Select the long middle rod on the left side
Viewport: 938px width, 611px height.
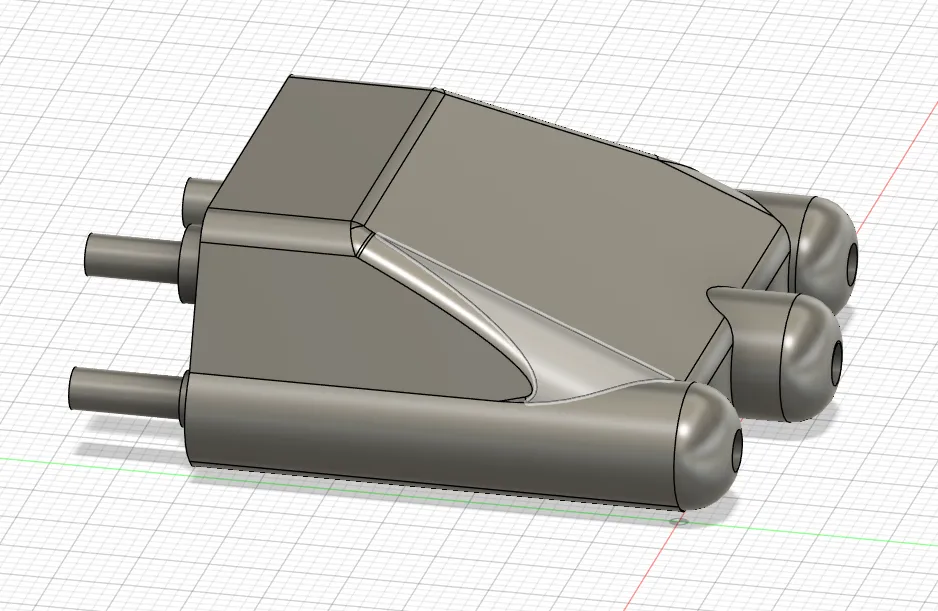click(133, 256)
